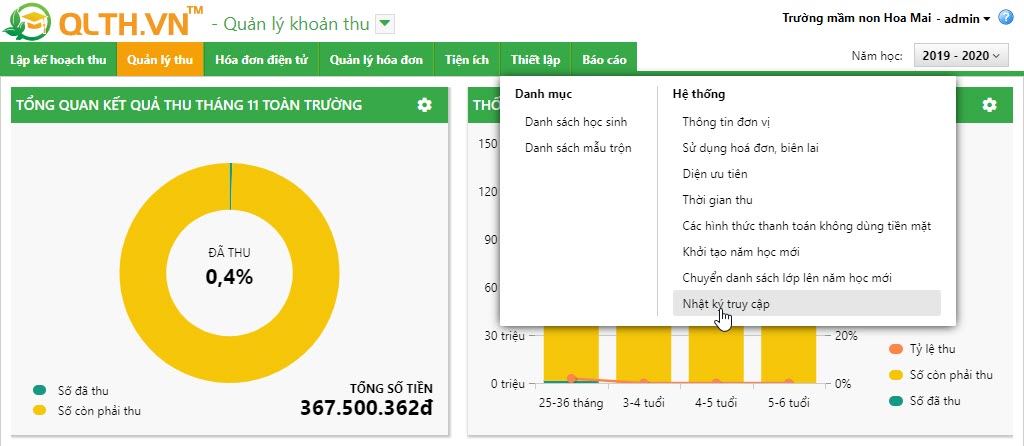Open settings gear on monthly overview panel
This screenshot has height=446, width=1024.
tap(425, 105)
